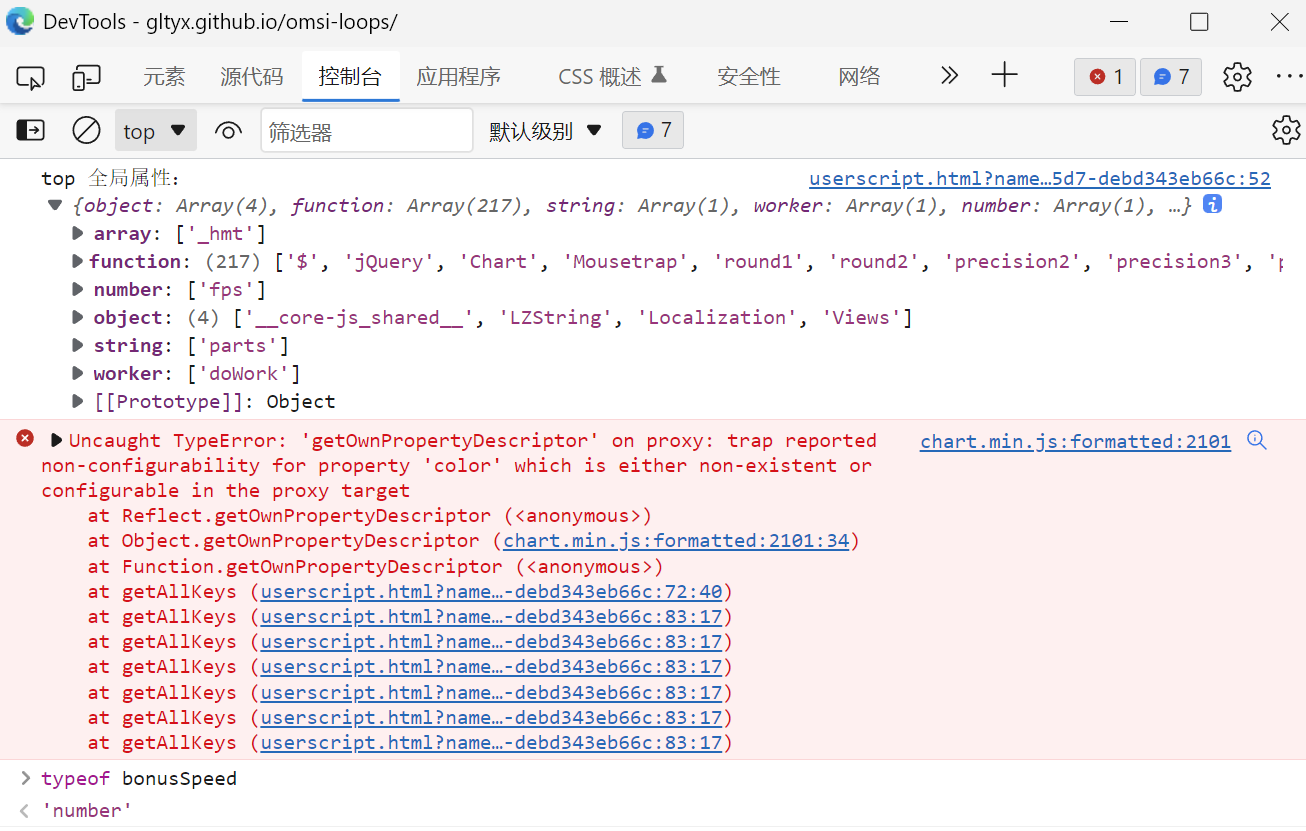Select the 'number' result output
1306x831 pixels.
[x=87, y=810]
